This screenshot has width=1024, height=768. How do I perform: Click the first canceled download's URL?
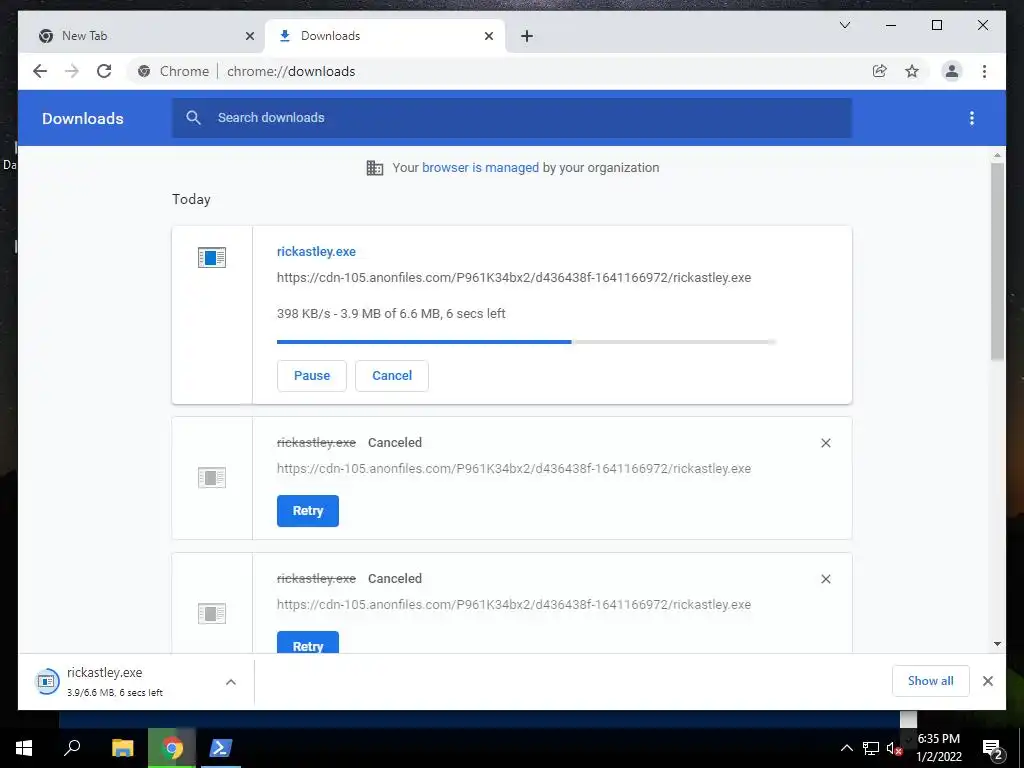[514, 469]
